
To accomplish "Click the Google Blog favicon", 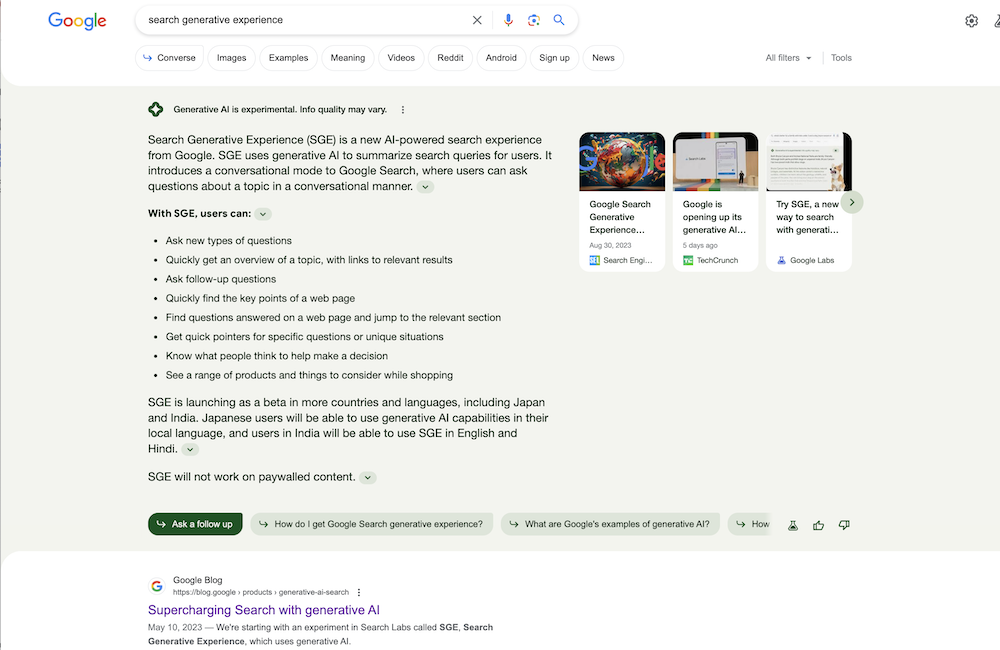I will point(157,586).
